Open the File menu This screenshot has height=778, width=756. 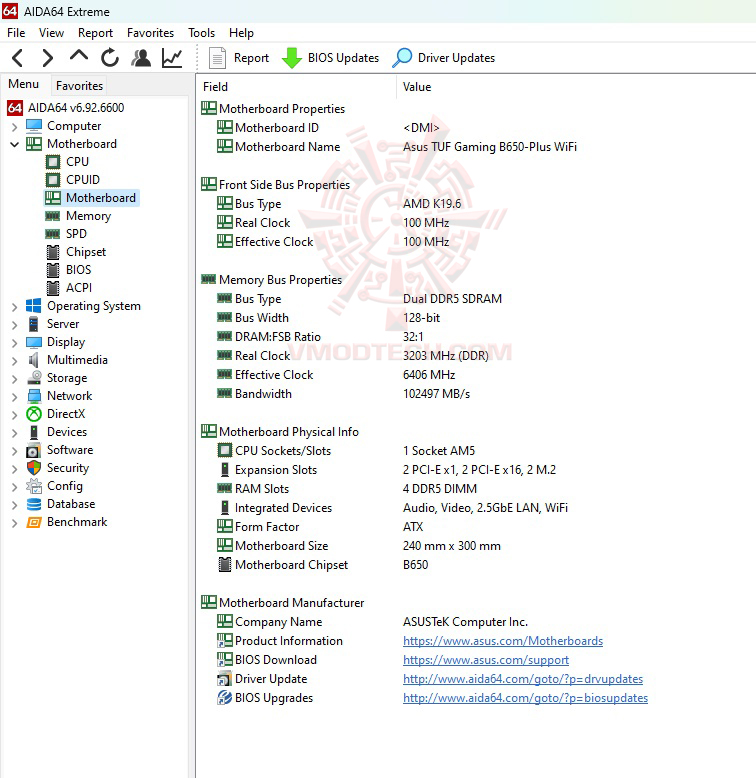tap(16, 33)
